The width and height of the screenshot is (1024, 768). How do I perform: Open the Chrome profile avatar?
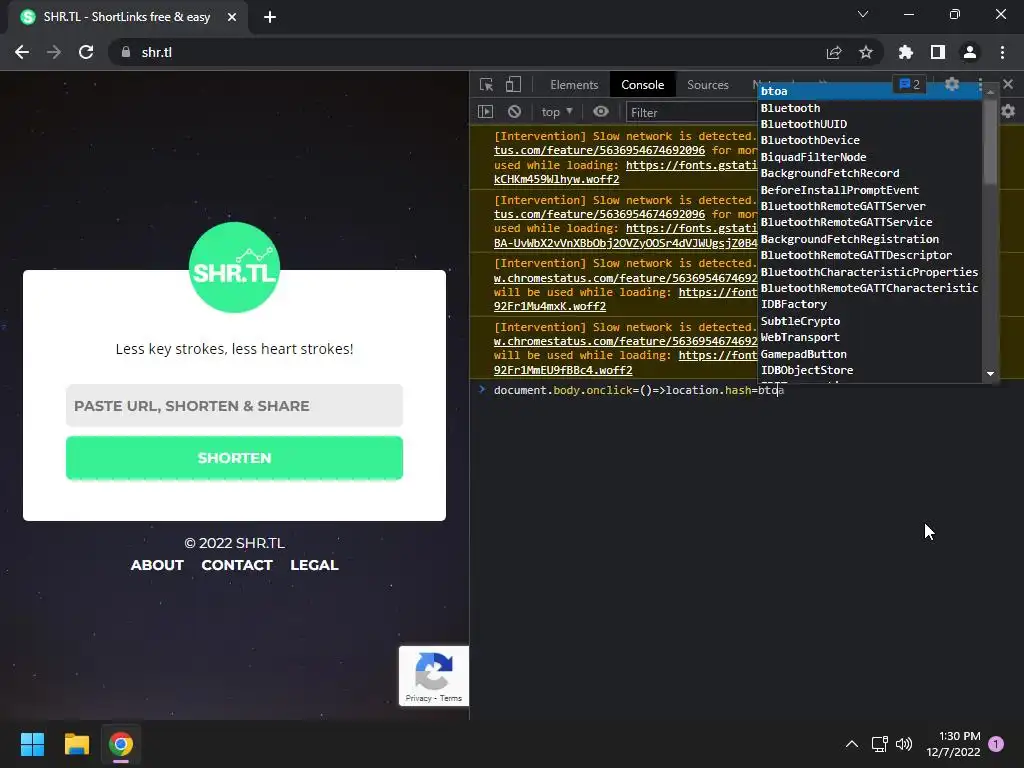click(x=970, y=52)
